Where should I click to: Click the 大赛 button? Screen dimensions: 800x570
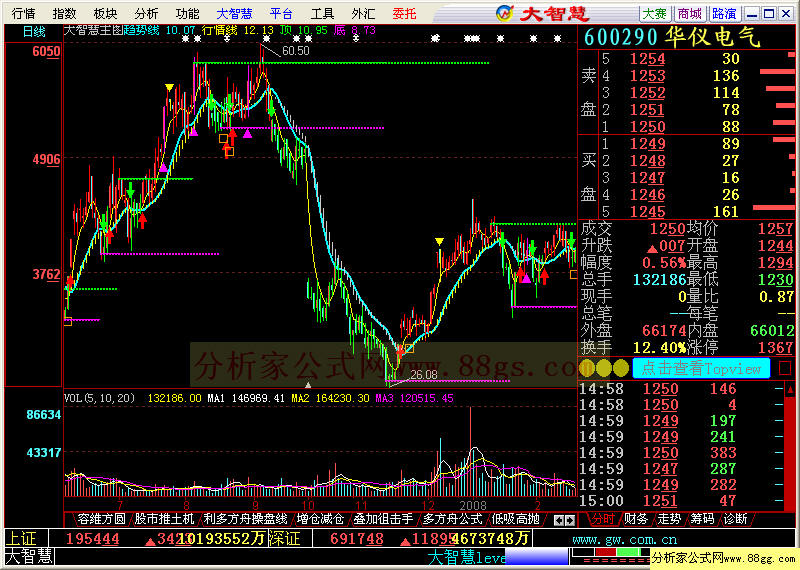(655, 14)
